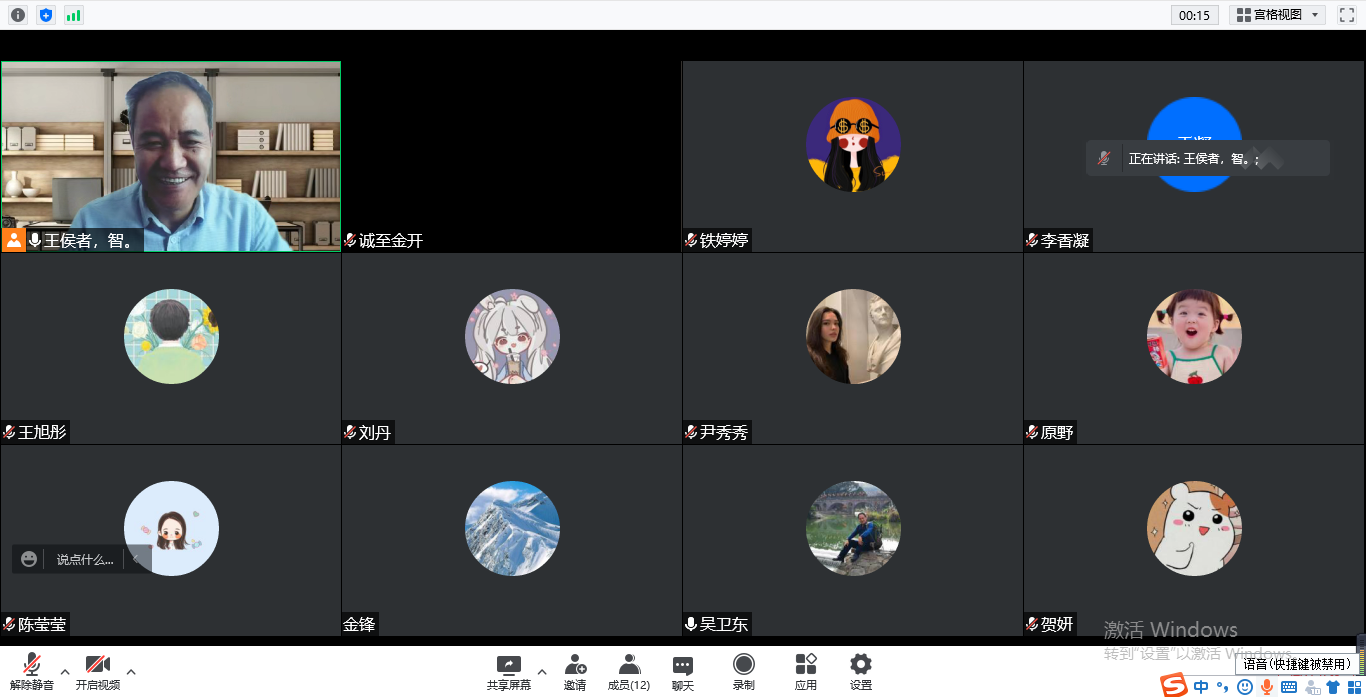Screen dimensions: 1366x697
Task: Open the Sogou skin shirt icon
Action: point(1333,687)
